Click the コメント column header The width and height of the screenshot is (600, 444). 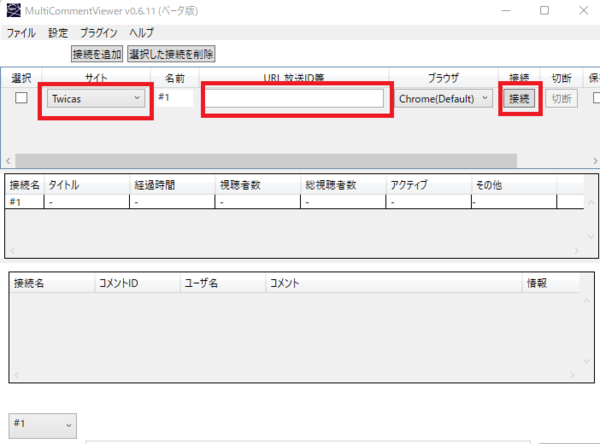[x=394, y=283]
